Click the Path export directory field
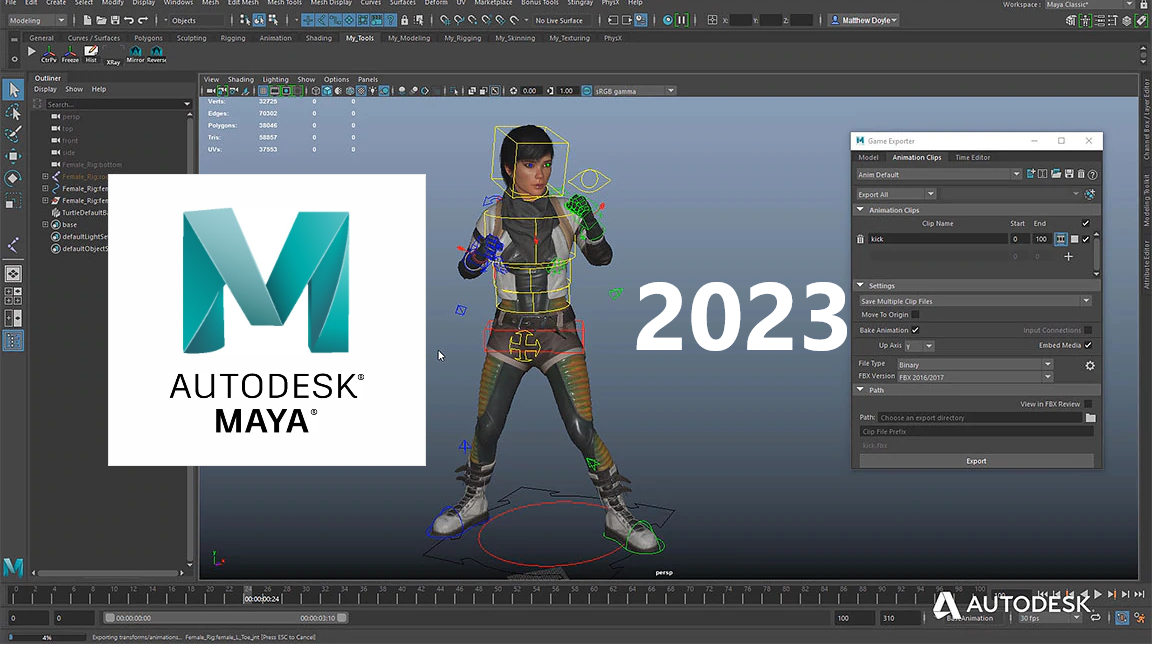1152x645 pixels. click(980, 418)
